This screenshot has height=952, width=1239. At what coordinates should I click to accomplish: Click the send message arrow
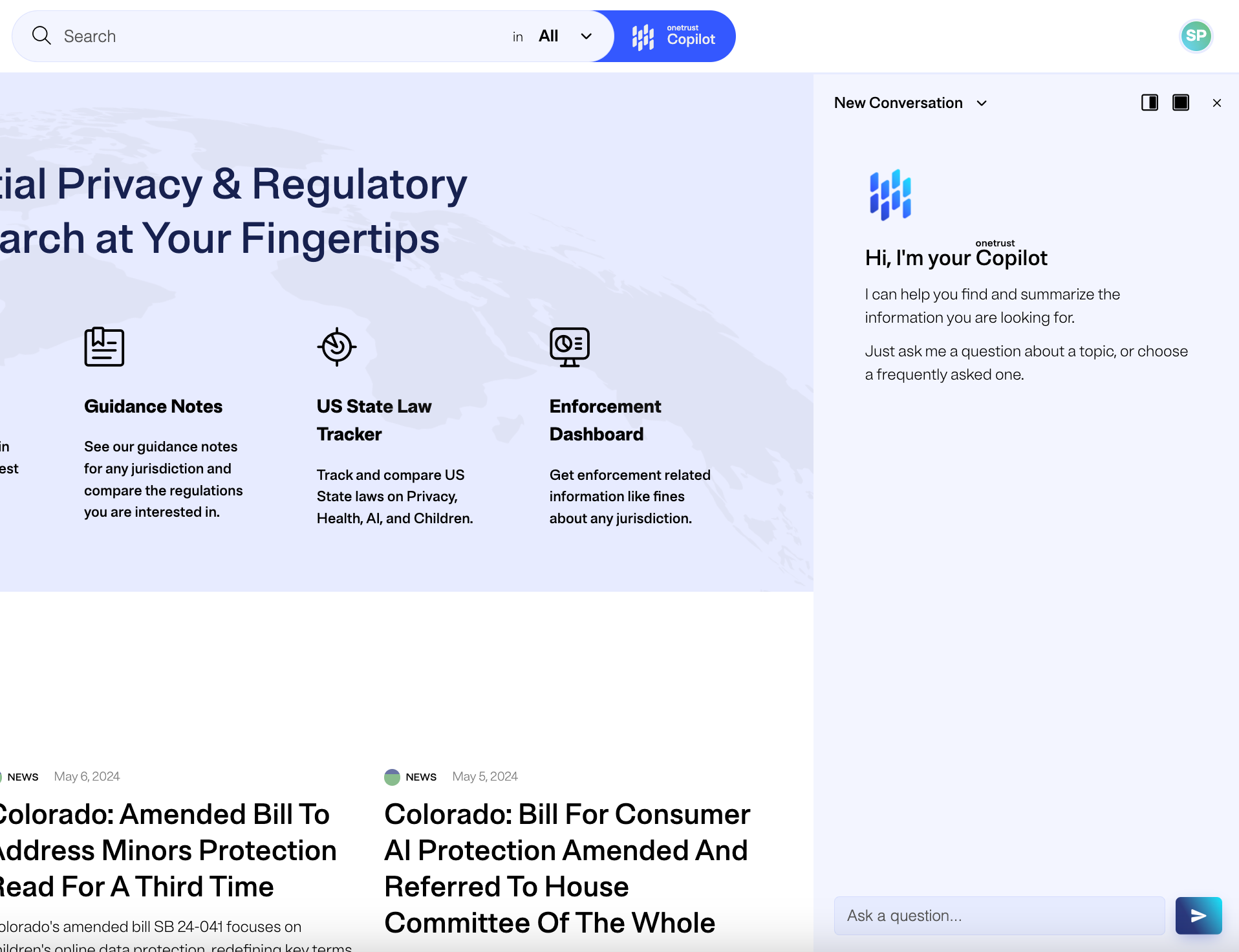coord(1198,915)
